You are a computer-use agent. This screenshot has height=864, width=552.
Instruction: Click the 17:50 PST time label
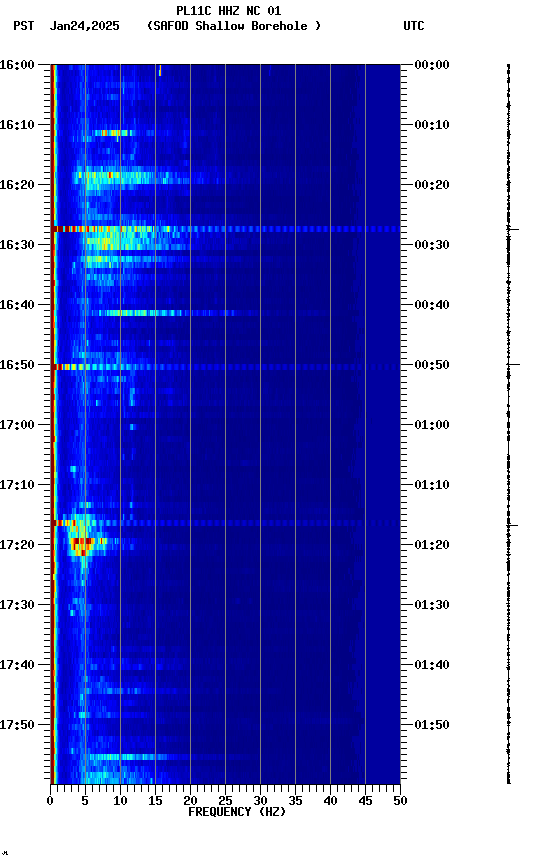coord(17,725)
